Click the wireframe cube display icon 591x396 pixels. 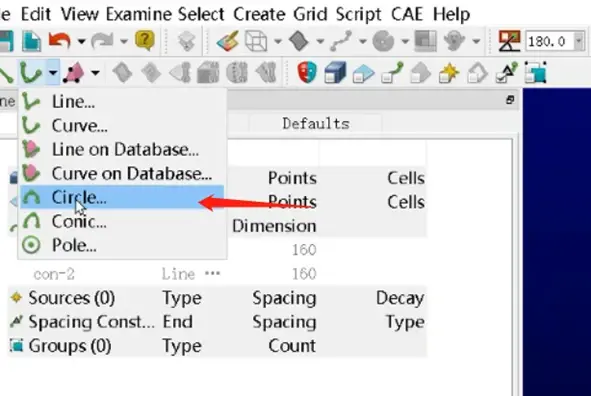tap(256, 41)
